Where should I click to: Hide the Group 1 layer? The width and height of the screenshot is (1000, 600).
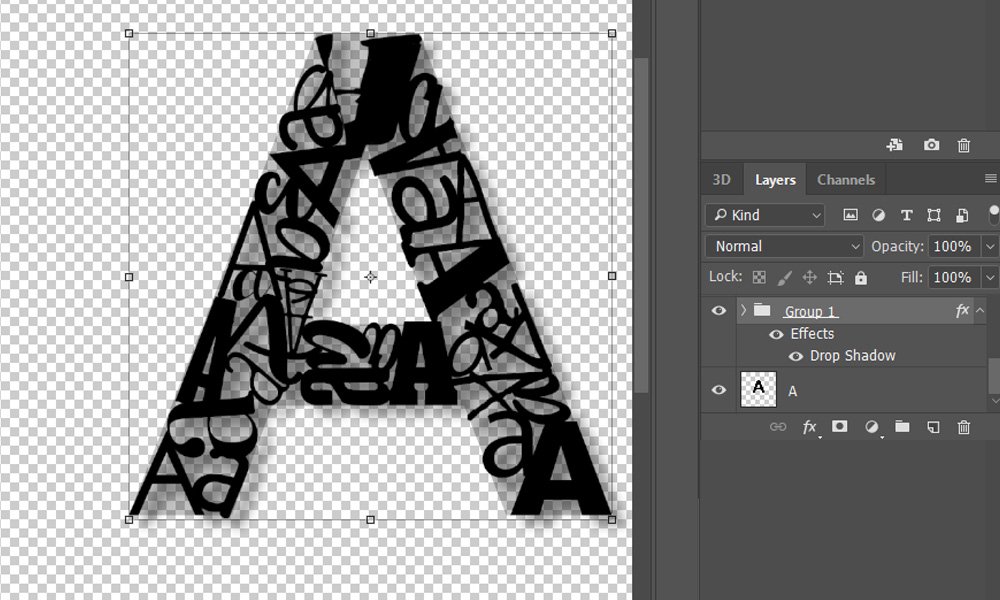coord(719,311)
